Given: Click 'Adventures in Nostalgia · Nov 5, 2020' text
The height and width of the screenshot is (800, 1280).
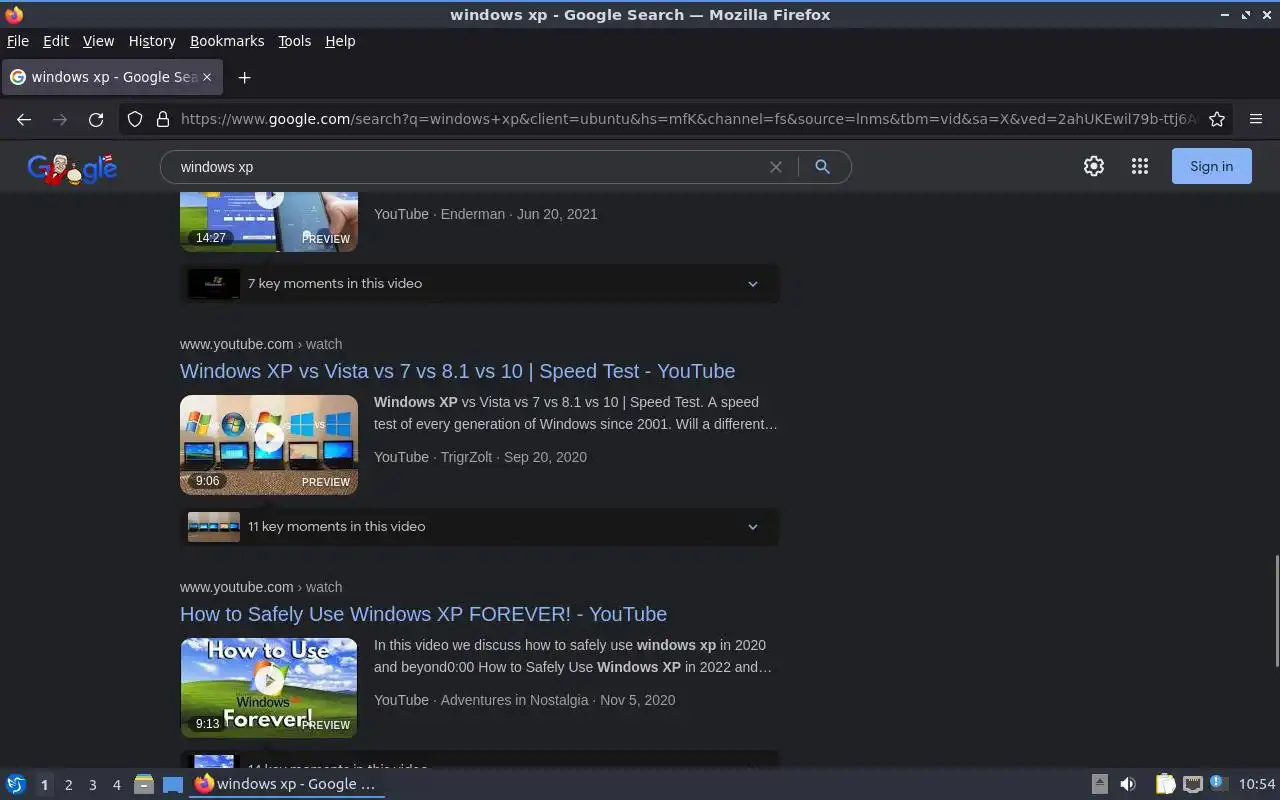Looking at the screenshot, I should [558, 700].
